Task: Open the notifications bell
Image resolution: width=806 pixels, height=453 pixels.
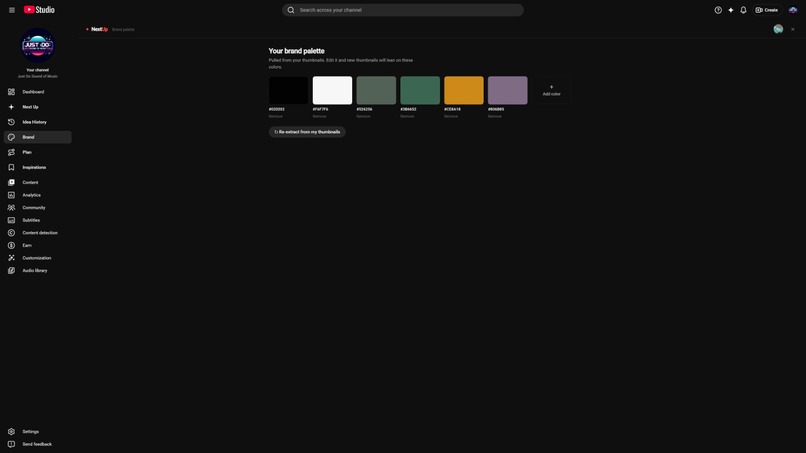Action: 743,10
